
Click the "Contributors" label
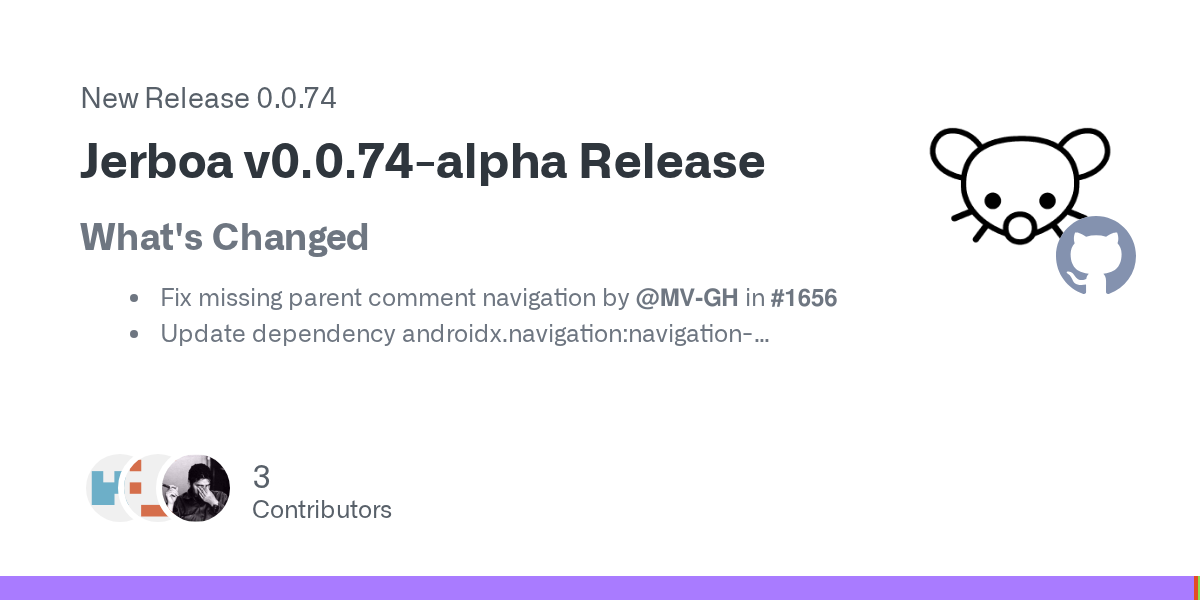(321, 510)
